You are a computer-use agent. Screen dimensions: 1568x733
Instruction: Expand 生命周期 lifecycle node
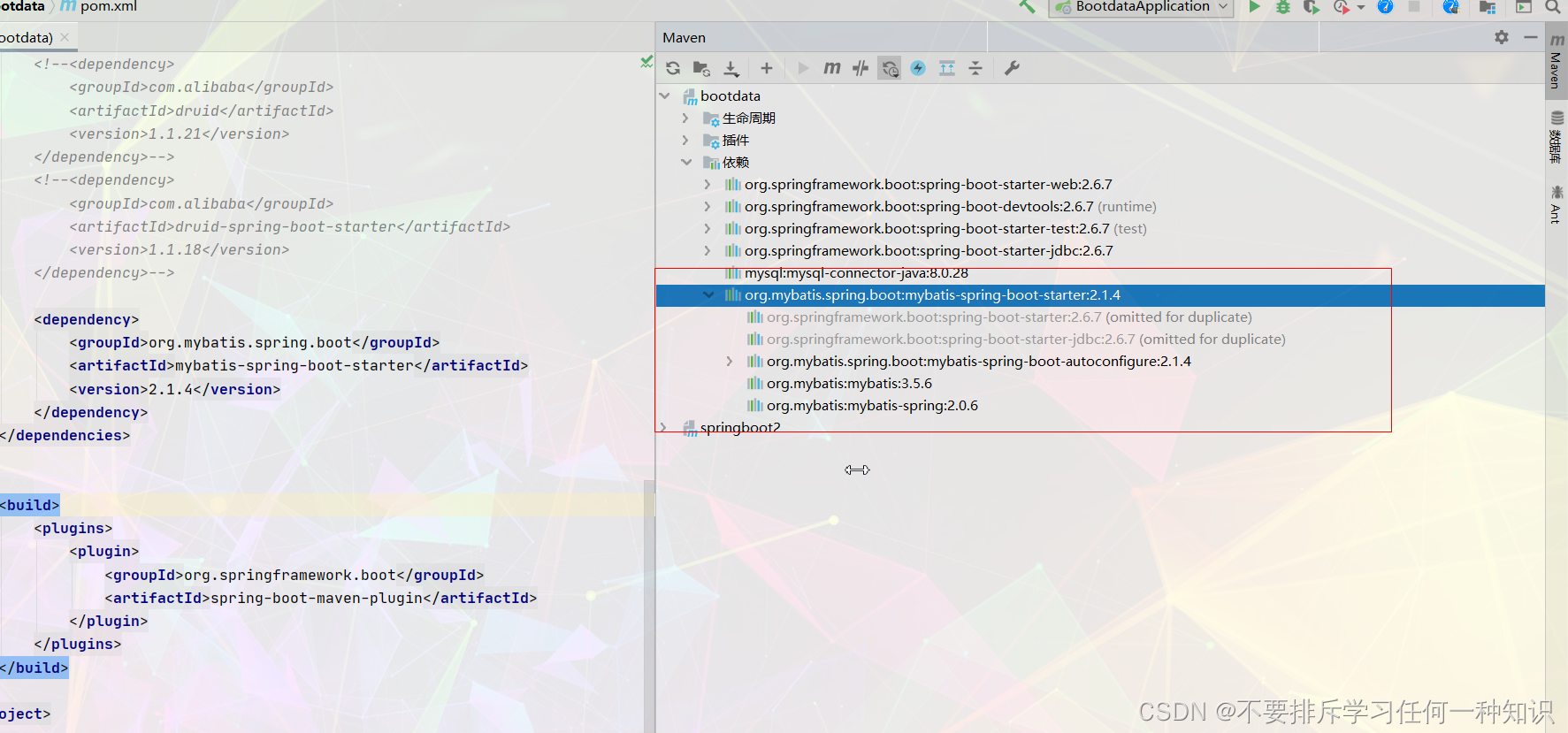[685, 118]
